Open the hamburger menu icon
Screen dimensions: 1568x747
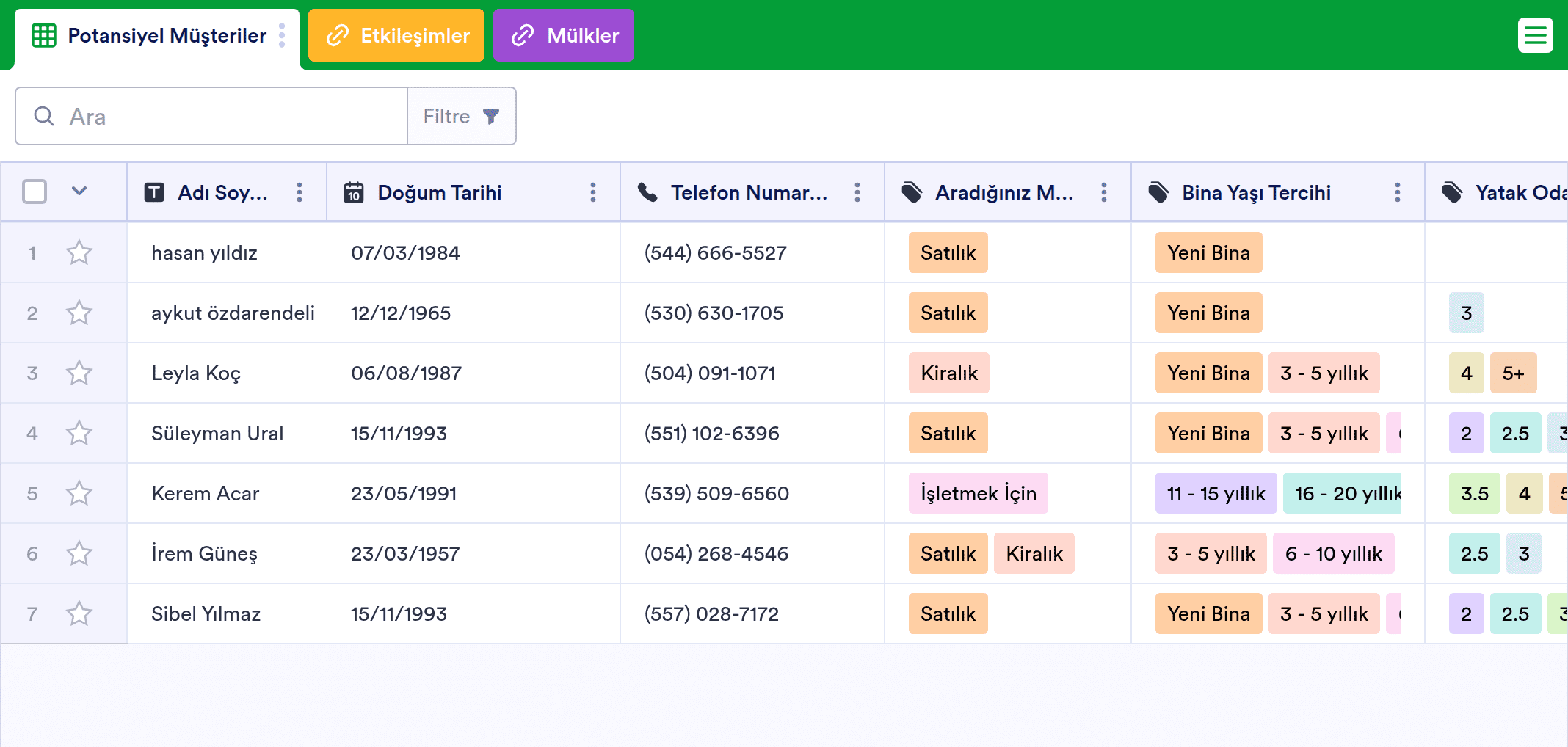(x=1535, y=35)
